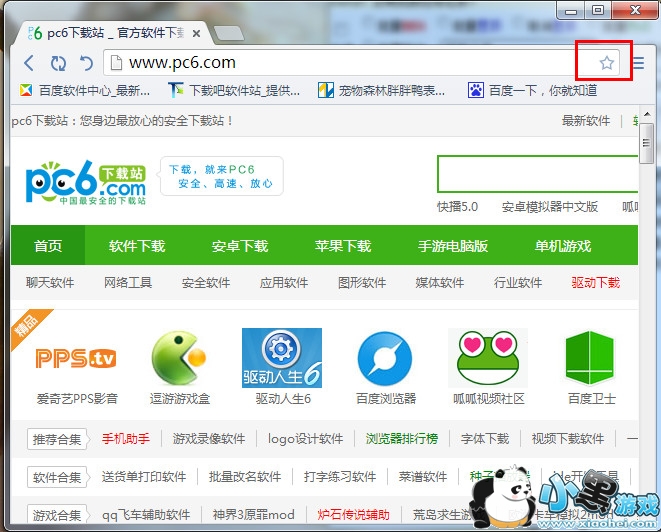Select 手游电脑版 navigation tab
This screenshot has width=661, height=532.
[453, 245]
